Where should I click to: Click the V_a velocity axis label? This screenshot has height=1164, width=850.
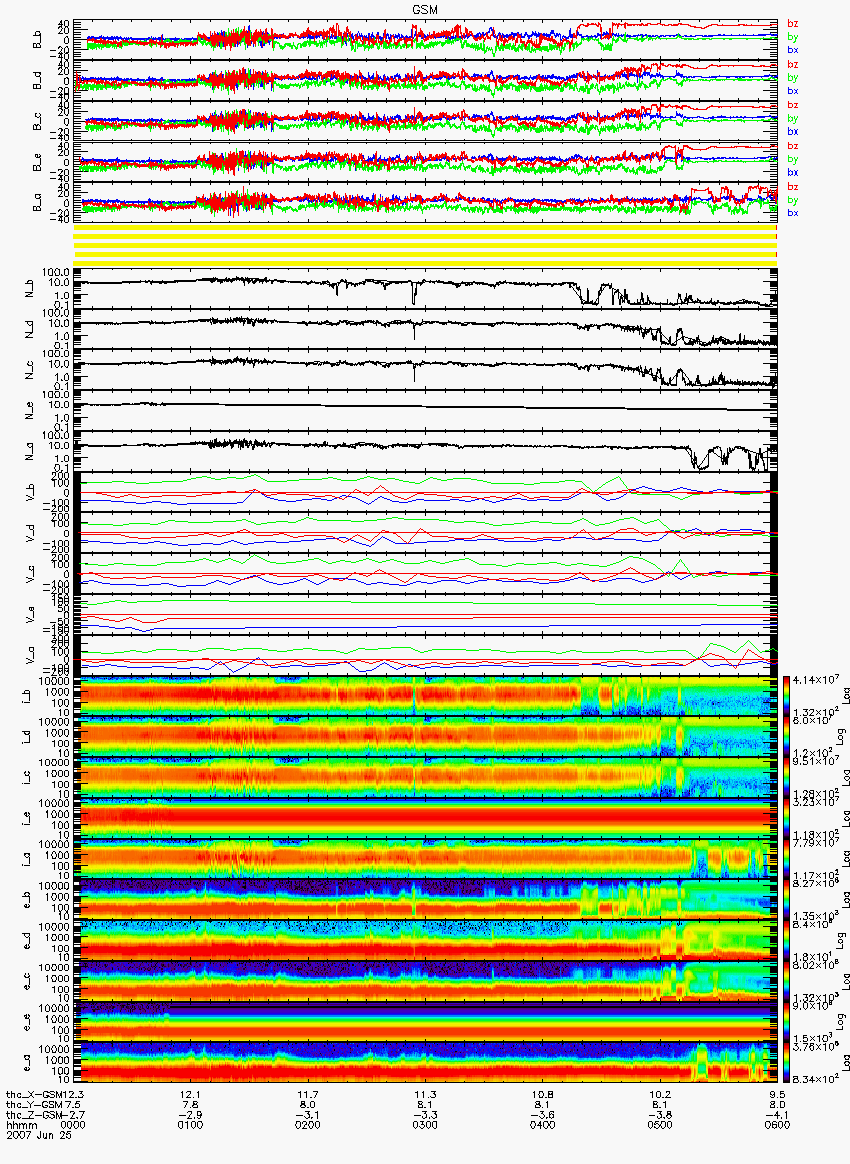pos(30,655)
